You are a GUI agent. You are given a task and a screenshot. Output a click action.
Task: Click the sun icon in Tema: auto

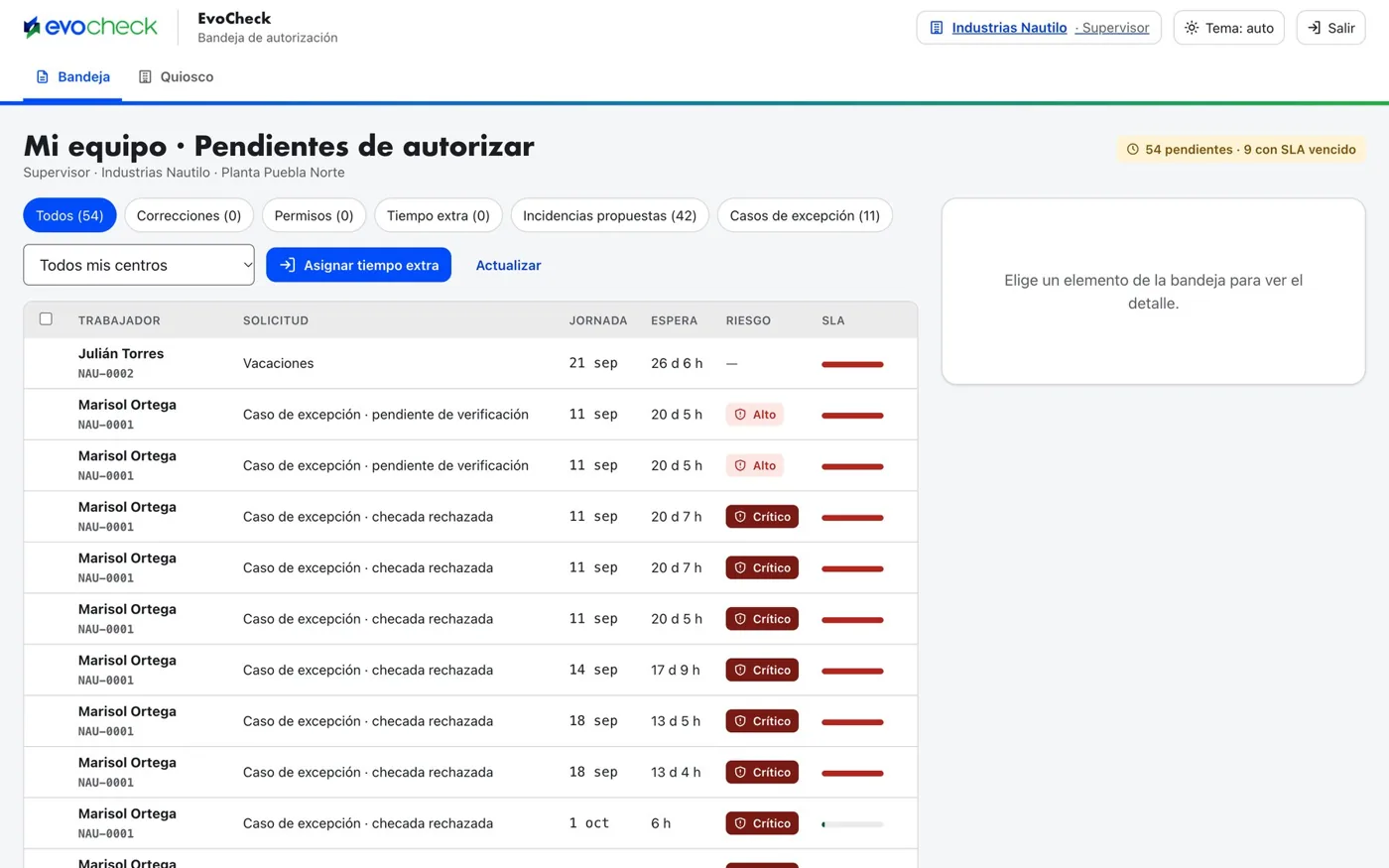coord(1192,28)
